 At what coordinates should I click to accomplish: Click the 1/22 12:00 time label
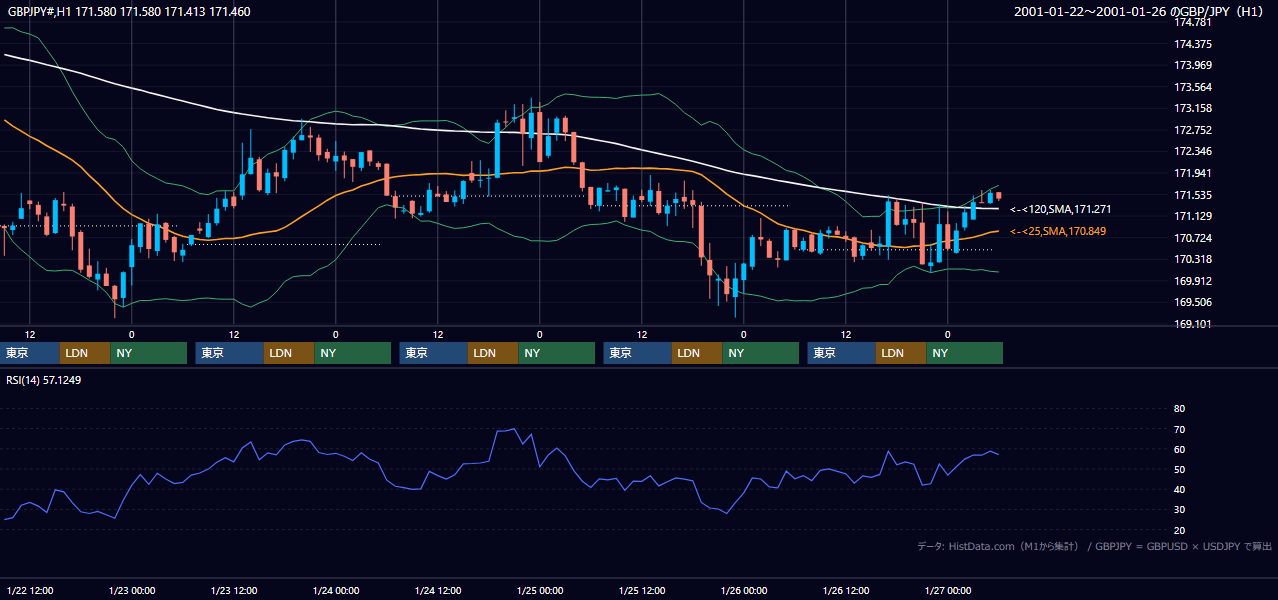[29, 590]
